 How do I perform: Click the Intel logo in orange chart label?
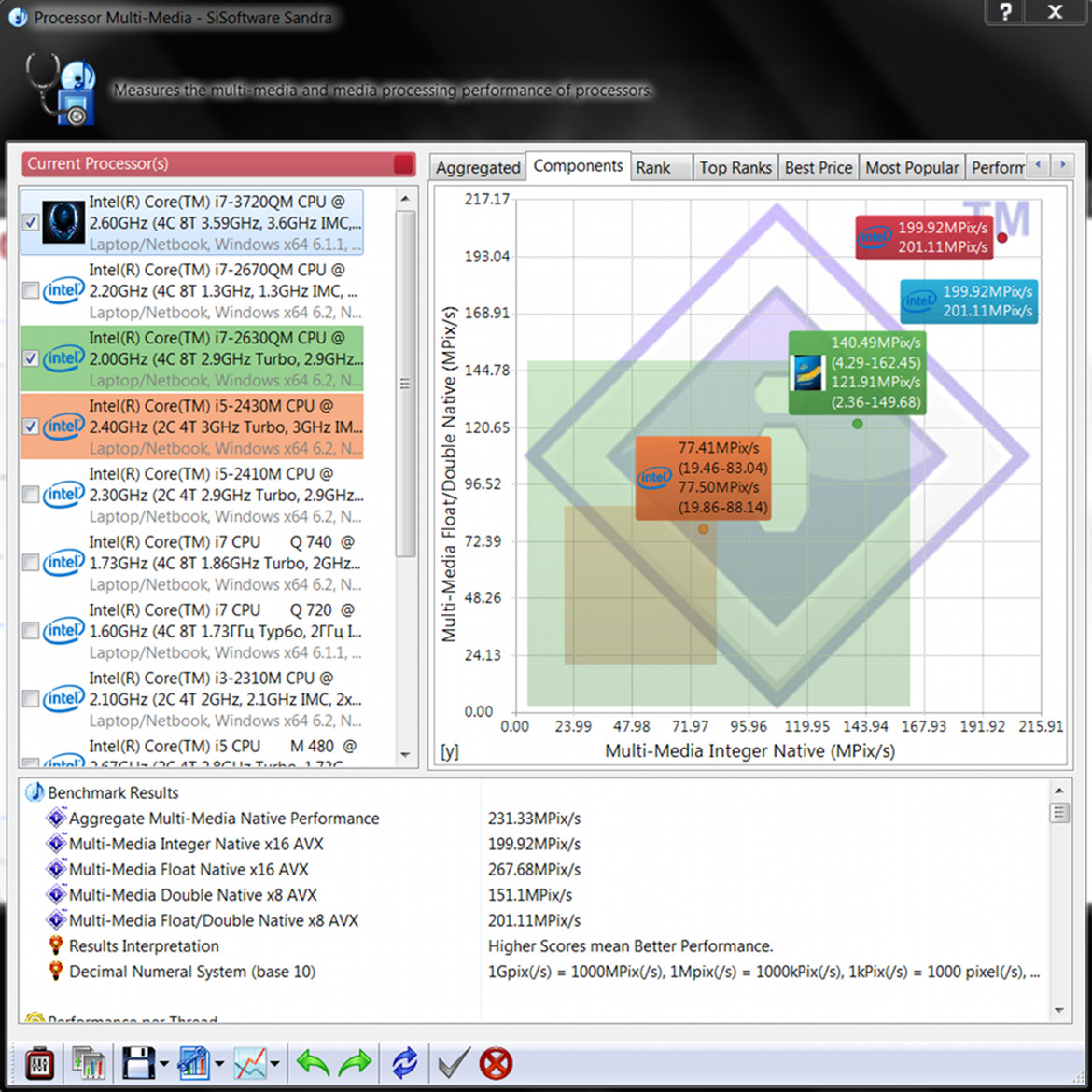(x=653, y=478)
